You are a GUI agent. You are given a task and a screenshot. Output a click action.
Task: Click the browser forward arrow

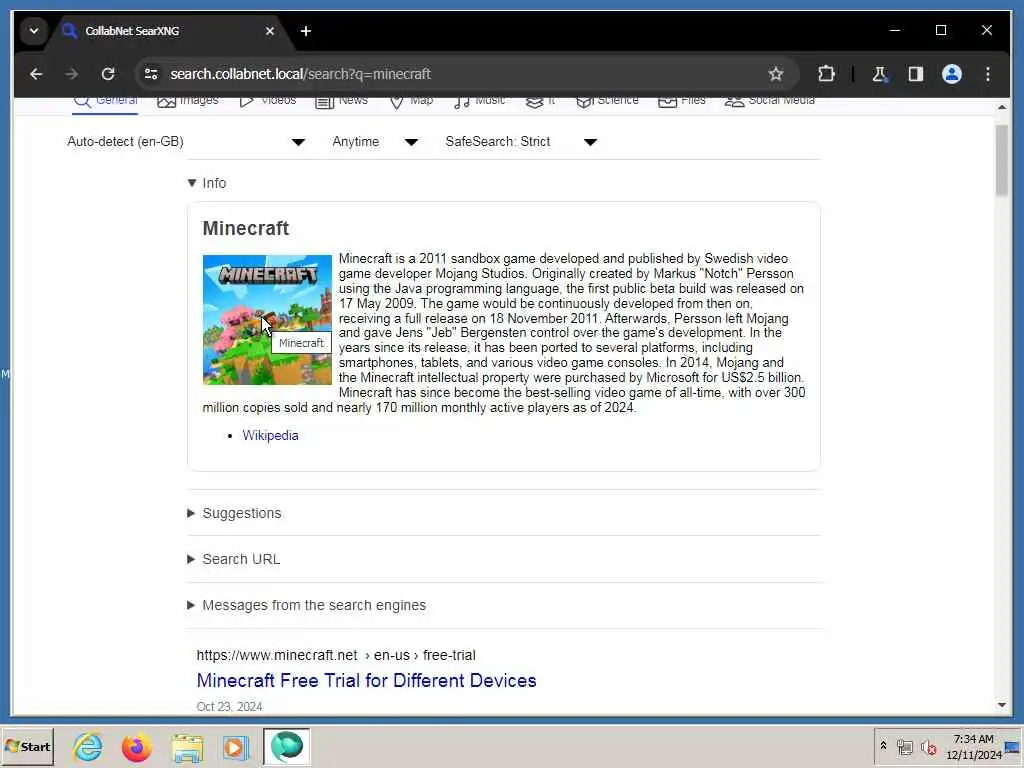(x=71, y=74)
